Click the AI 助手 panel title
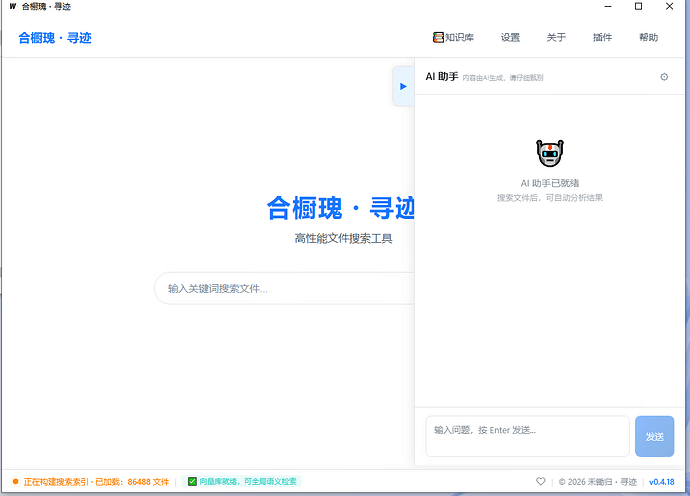Screen dimensions: 690x496 click(x=442, y=77)
